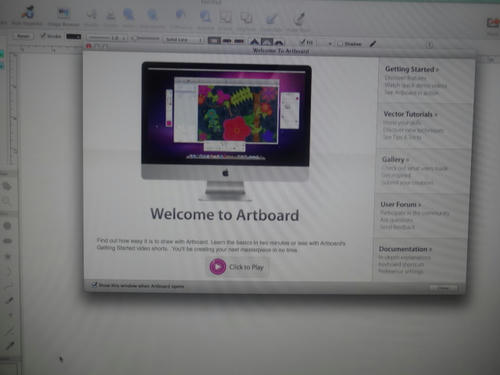Screen dimensions: 500x375
Task: Click the iMac preview image
Action: point(225,132)
